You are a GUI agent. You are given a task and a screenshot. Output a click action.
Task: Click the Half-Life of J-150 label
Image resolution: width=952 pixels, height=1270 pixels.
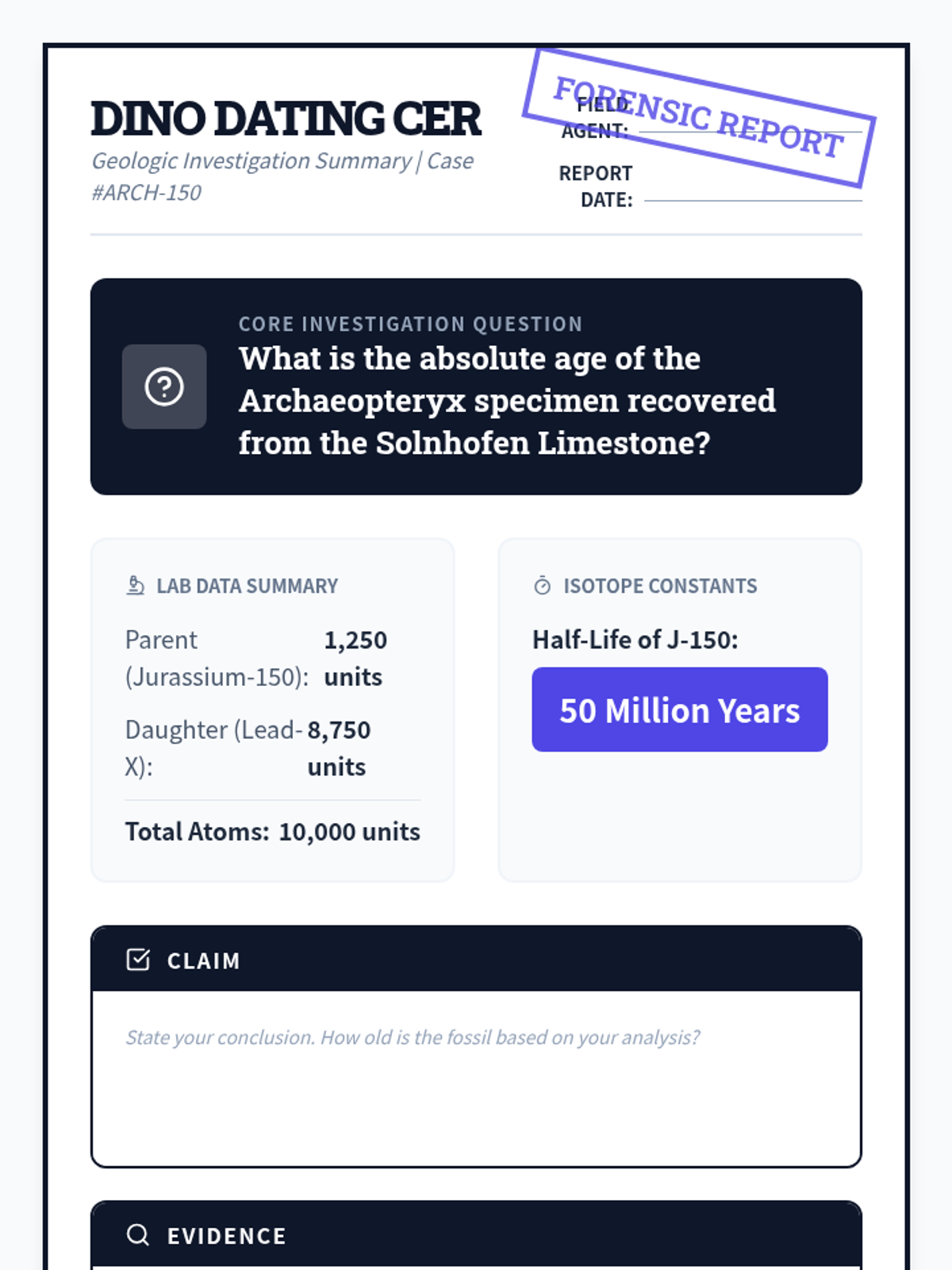pos(635,639)
